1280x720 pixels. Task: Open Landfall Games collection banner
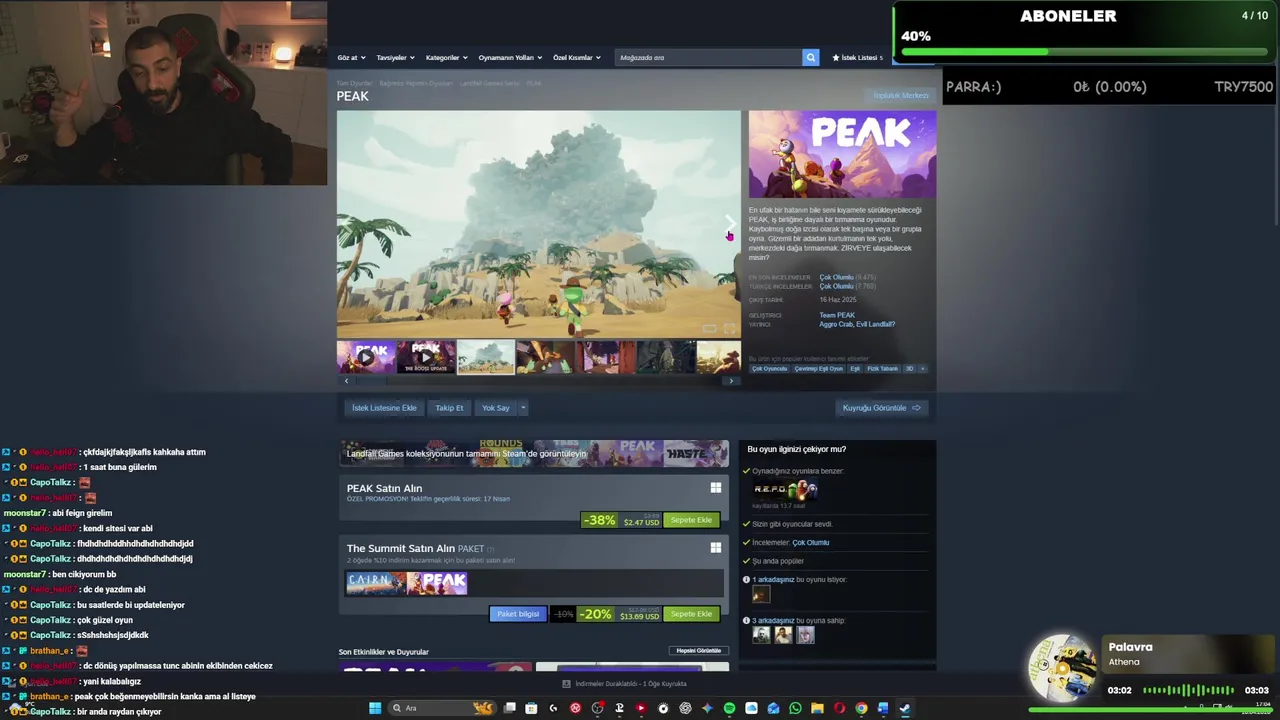tap(534, 453)
